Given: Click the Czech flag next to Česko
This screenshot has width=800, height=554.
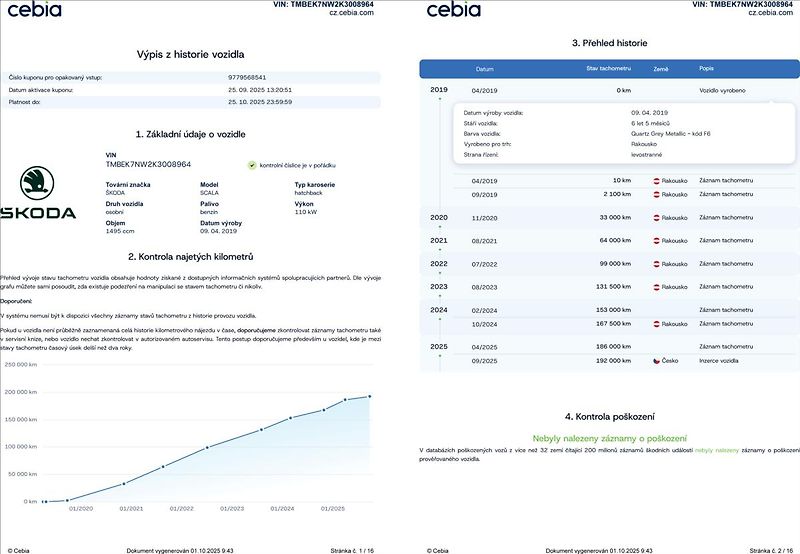Looking at the screenshot, I should [x=657, y=361].
